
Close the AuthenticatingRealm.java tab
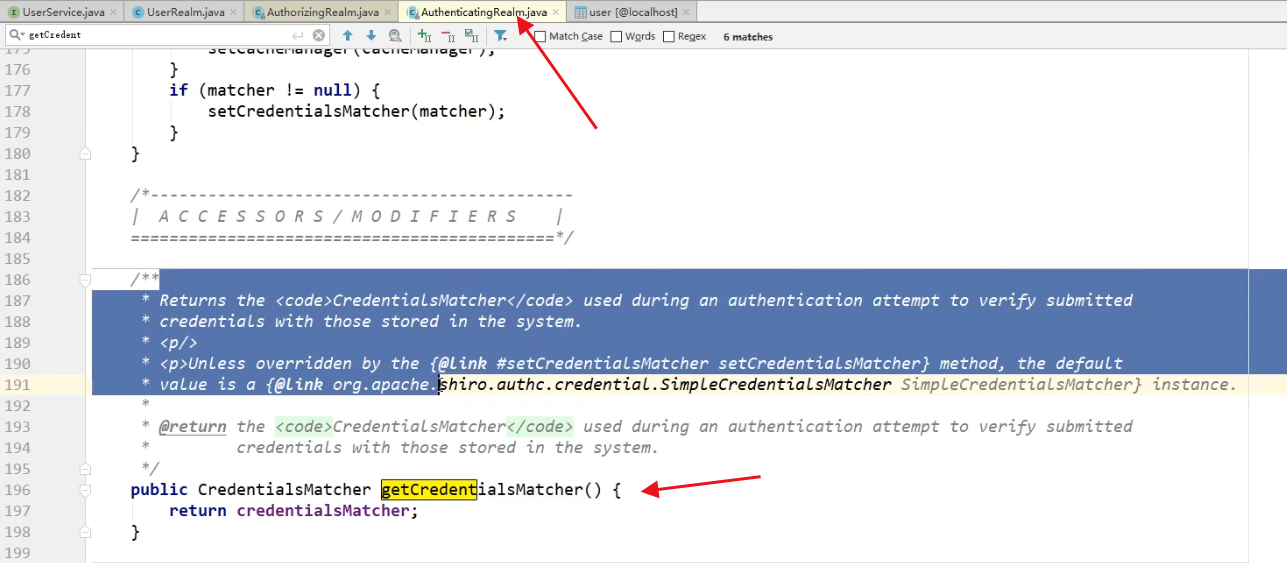(556, 12)
